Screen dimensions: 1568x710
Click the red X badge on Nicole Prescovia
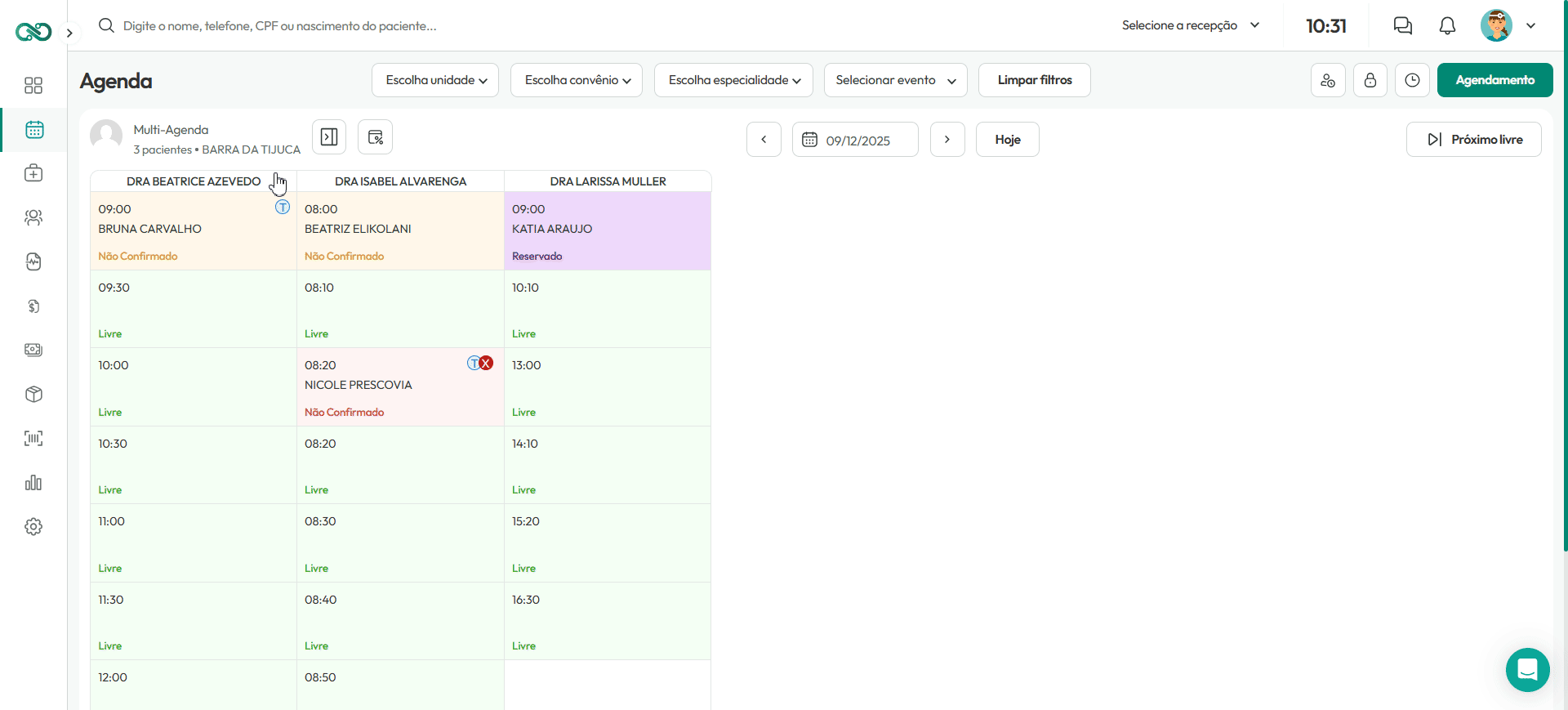tap(486, 364)
